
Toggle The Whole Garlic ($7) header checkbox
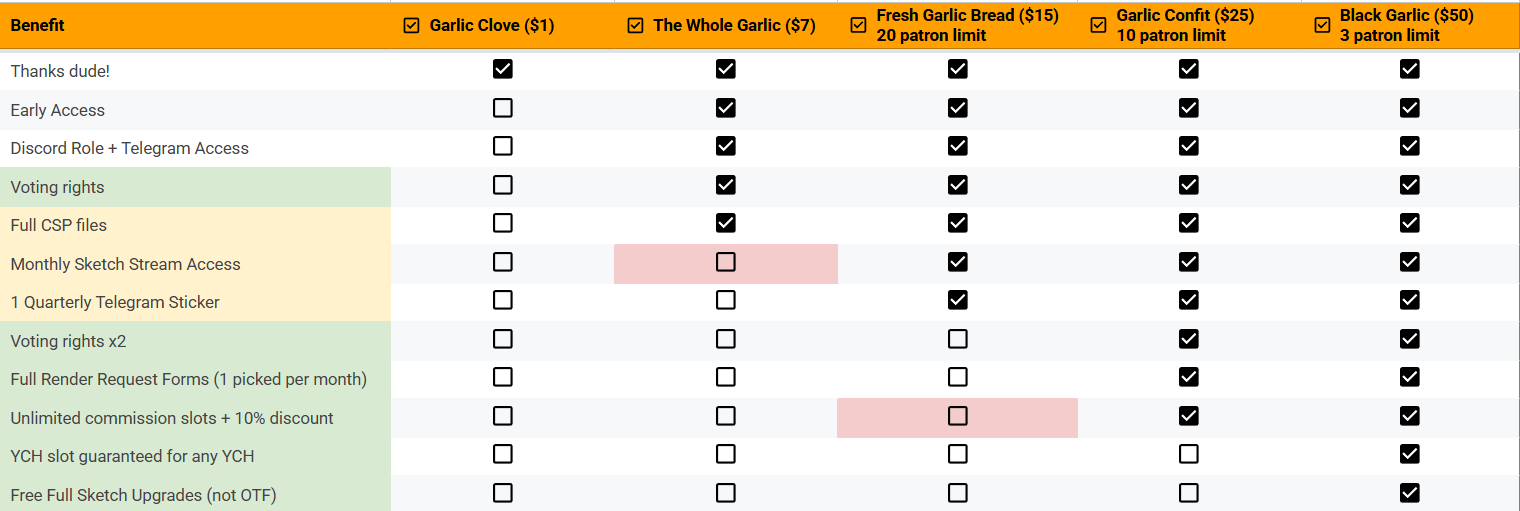(x=635, y=26)
